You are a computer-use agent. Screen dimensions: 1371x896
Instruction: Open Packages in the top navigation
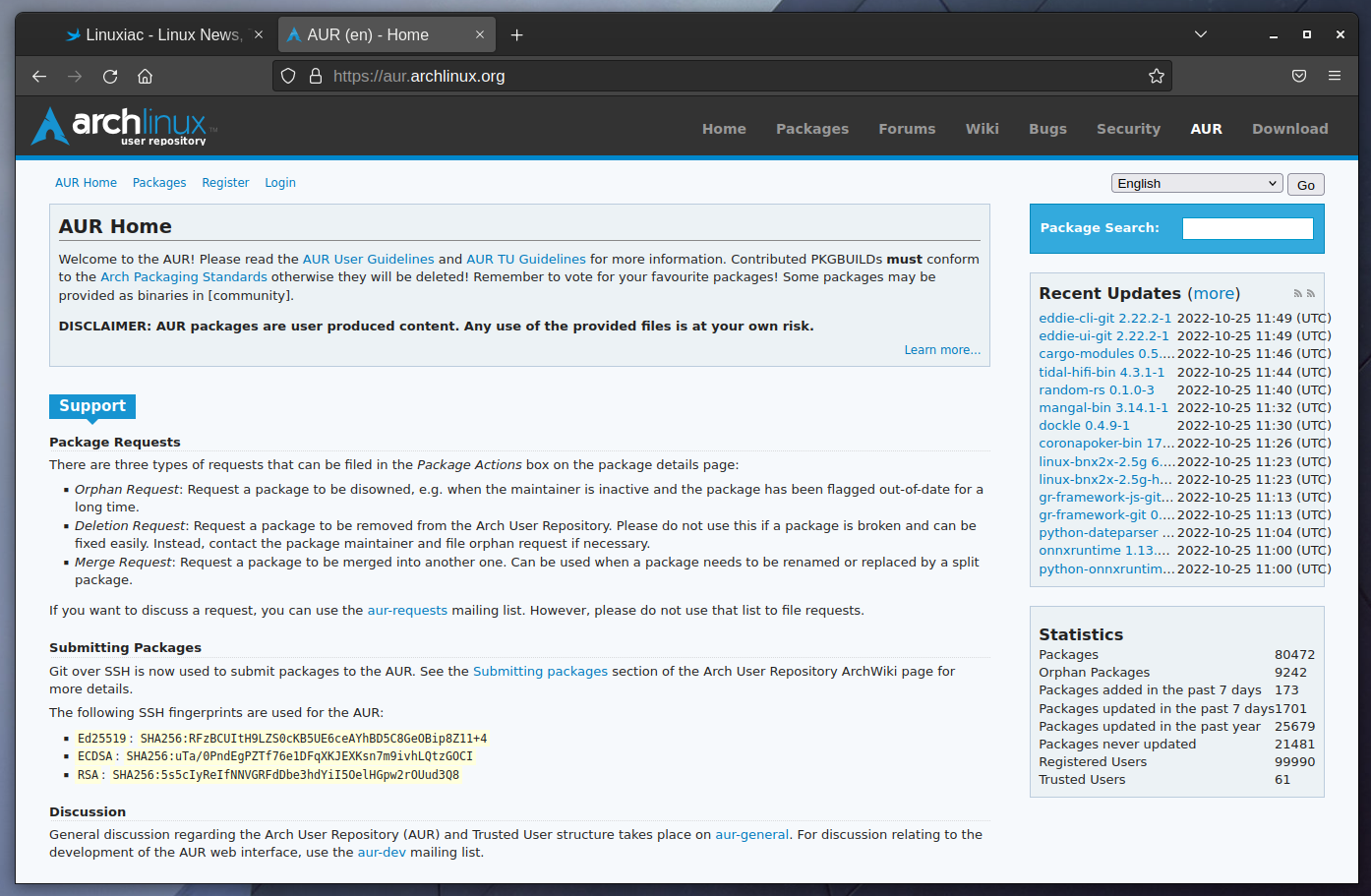click(812, 129)
